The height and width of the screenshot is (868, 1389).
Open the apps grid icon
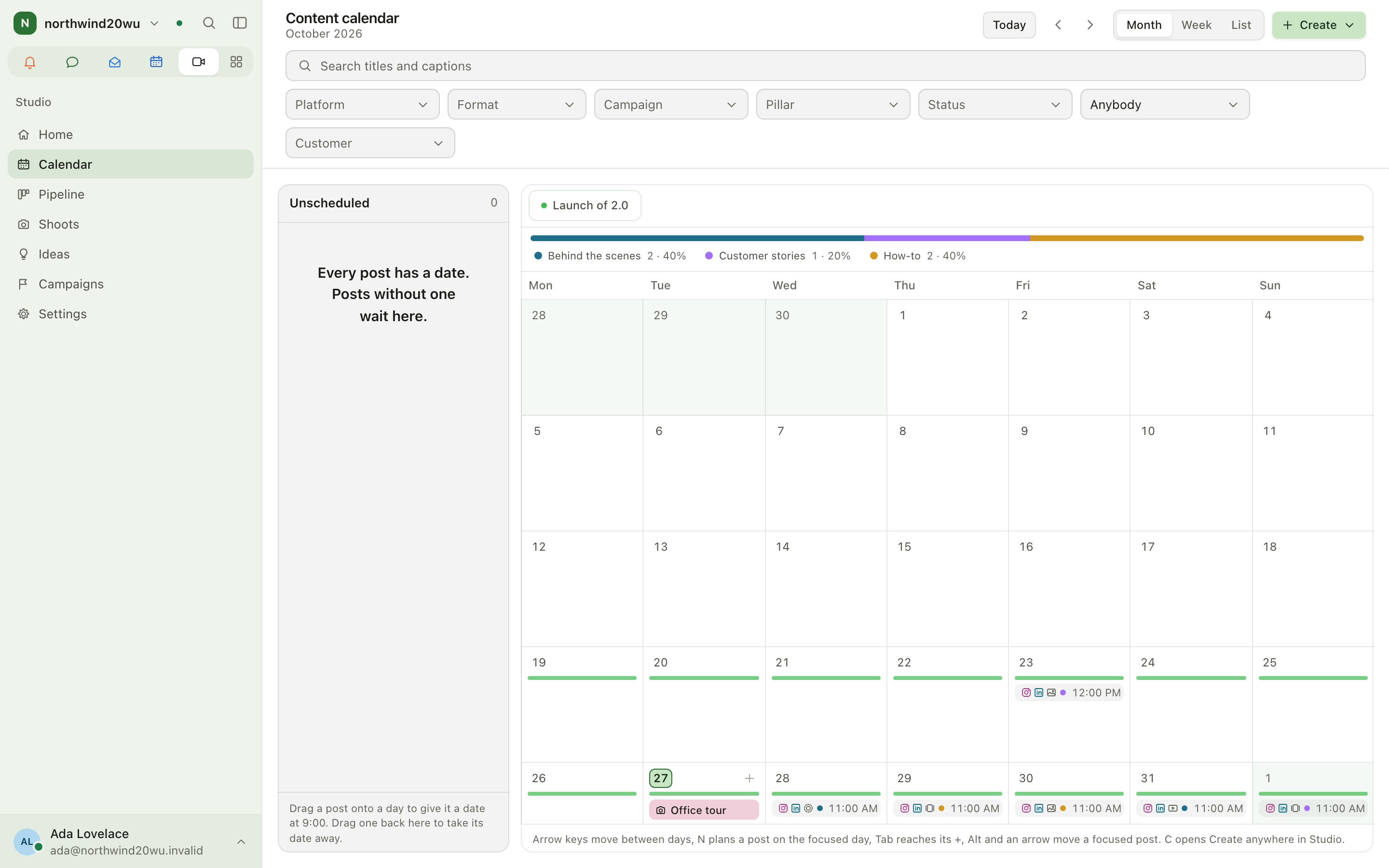(236, 62)
